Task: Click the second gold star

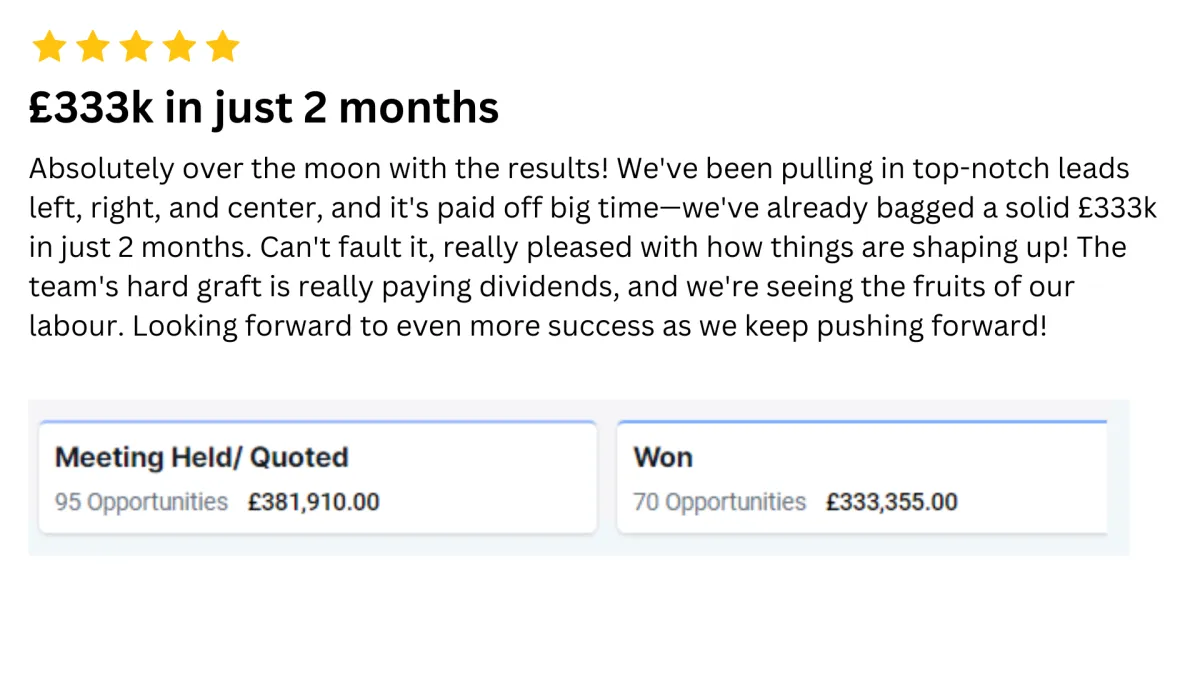Action: point(92,47)
